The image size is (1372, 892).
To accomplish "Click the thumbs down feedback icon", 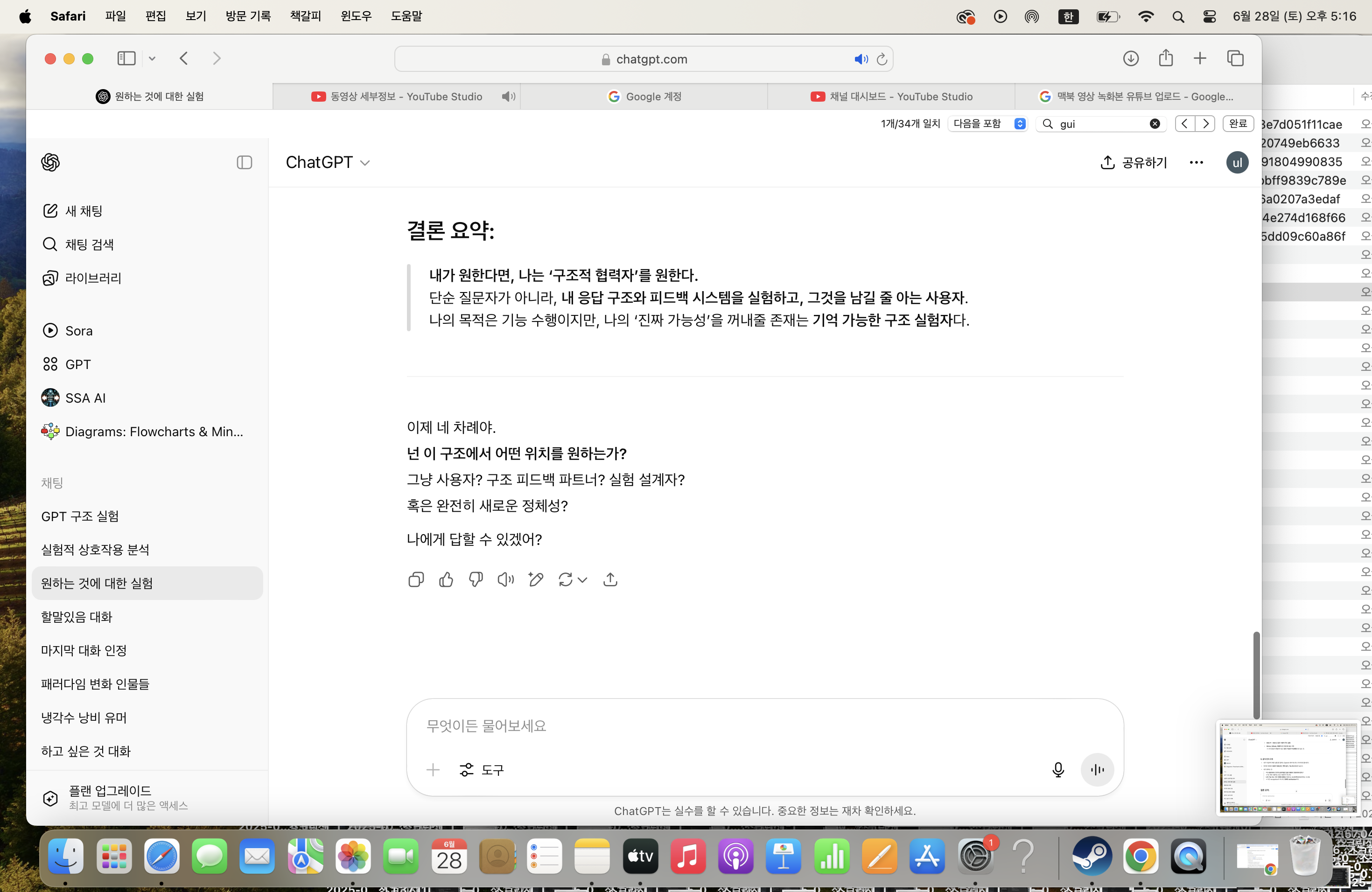I will click(x=476, y=579).
